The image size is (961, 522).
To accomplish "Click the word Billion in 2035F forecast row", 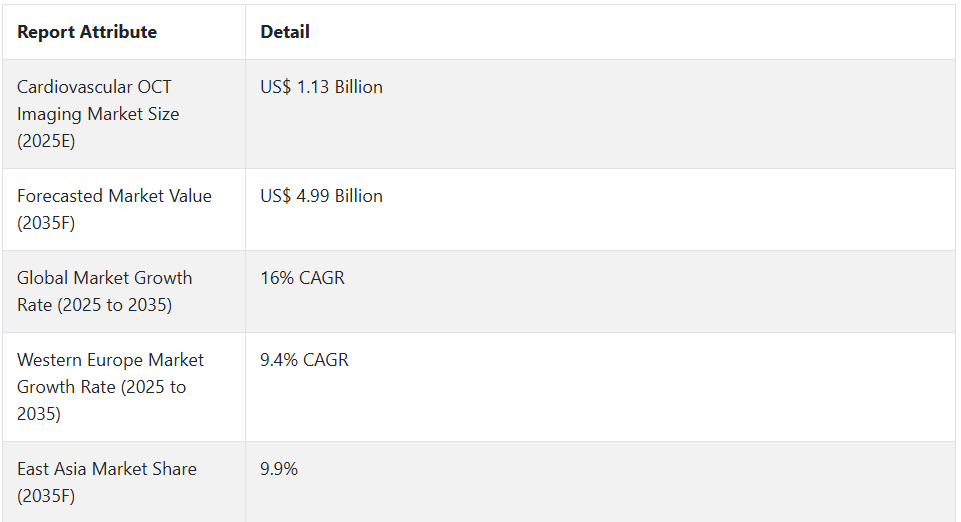I will [359, 196].
